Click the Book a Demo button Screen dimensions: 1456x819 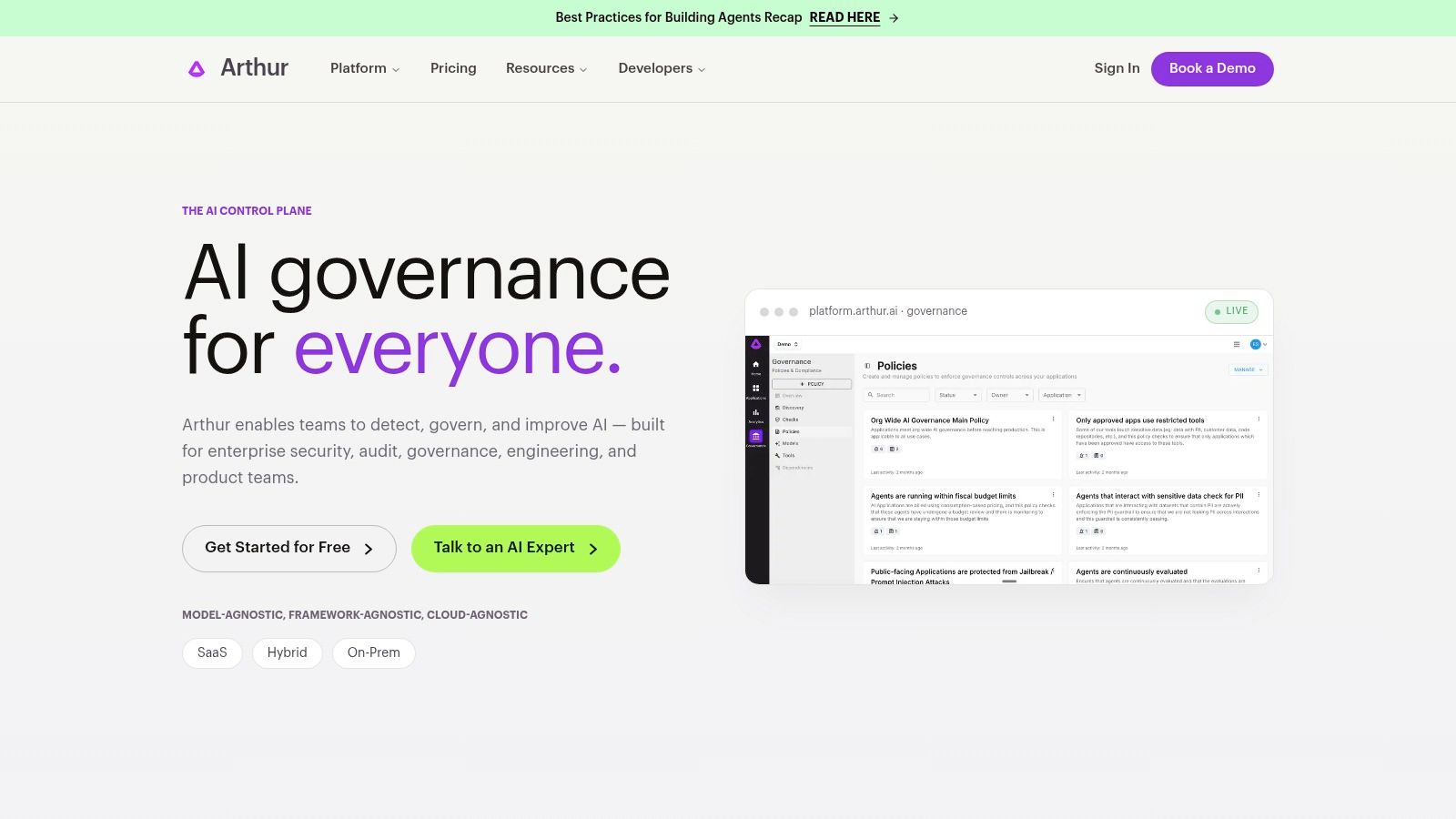[1212, 69]
